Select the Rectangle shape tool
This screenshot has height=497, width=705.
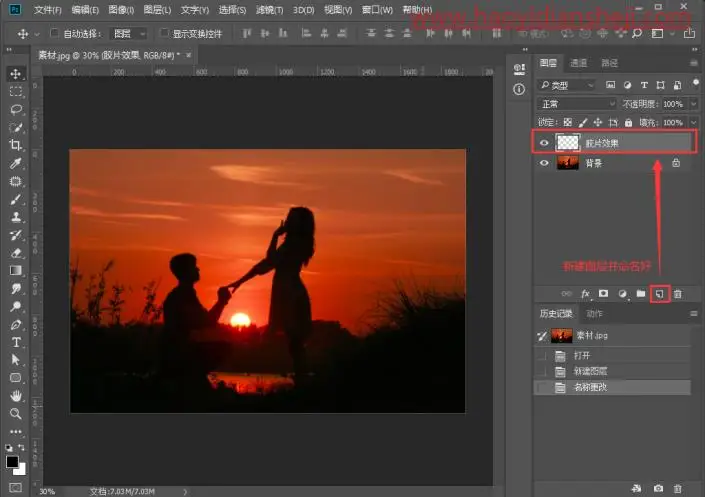pos(16,378)
